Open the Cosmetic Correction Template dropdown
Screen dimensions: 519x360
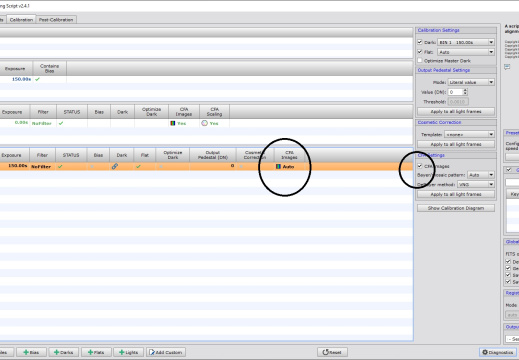click(469, 134)
